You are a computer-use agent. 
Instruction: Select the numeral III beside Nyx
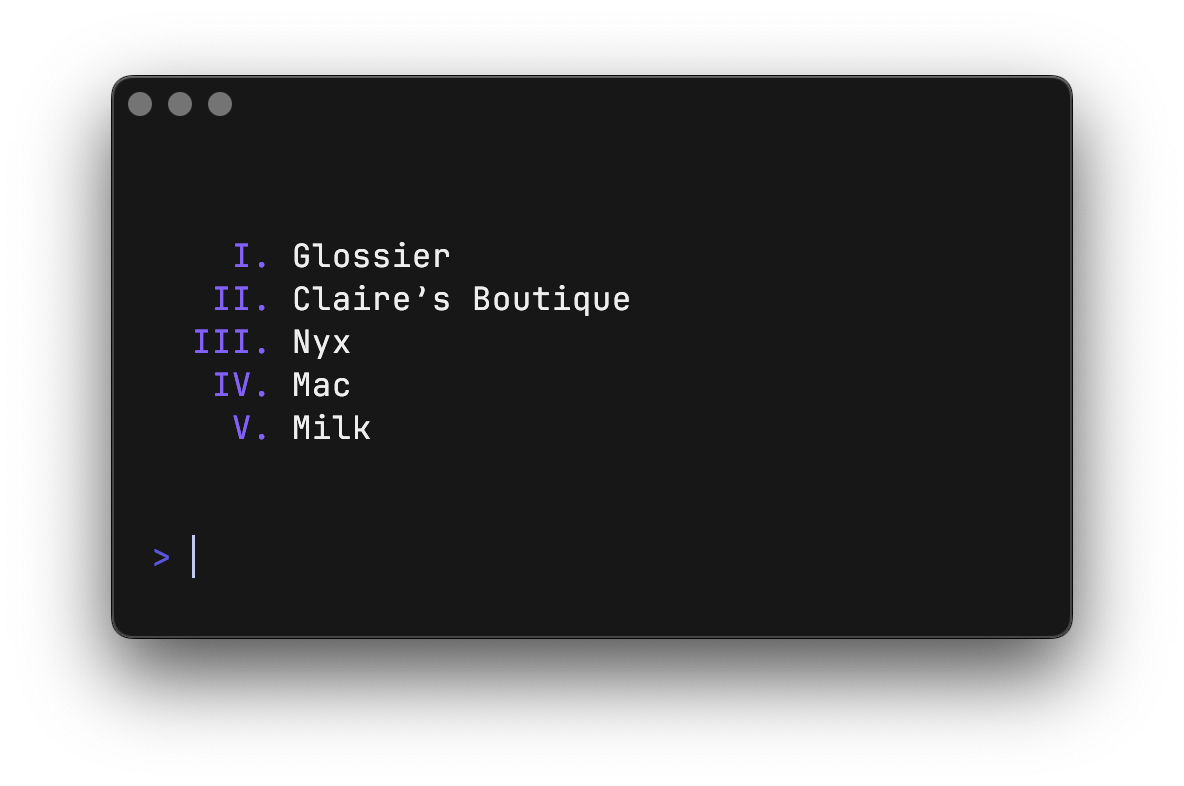[230, 342]
